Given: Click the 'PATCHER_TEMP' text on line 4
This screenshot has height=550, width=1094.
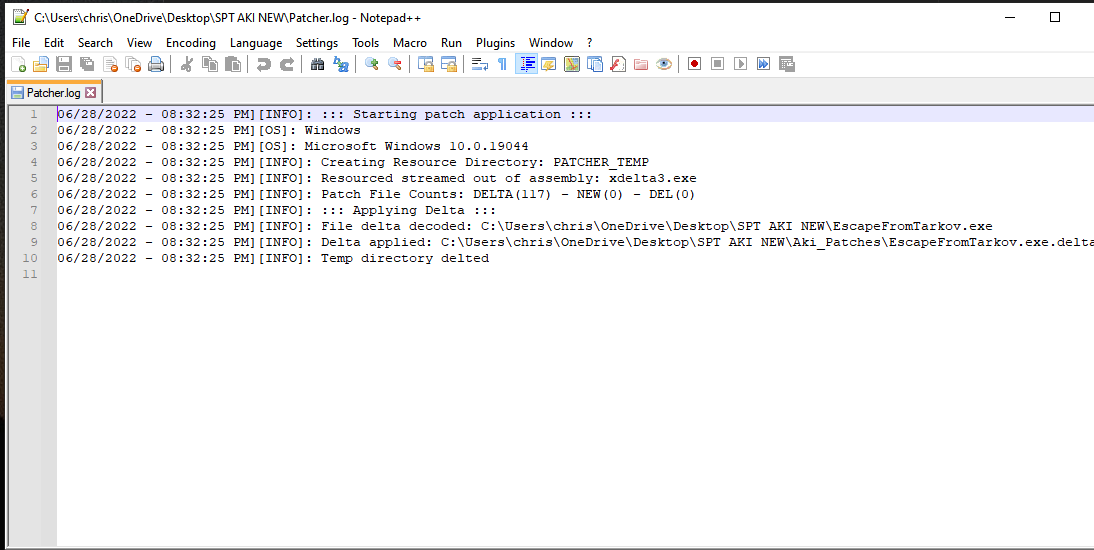Looking at the screenshot, I should (x=601, y=163).
